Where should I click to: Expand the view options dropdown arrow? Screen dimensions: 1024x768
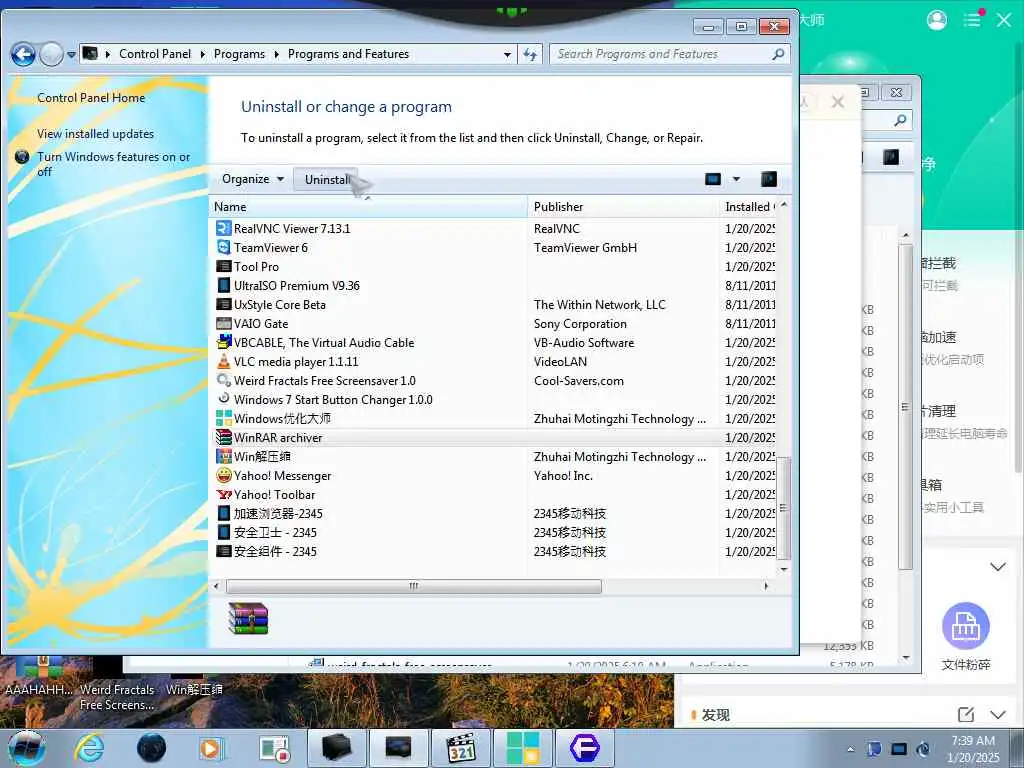(736, 179)
